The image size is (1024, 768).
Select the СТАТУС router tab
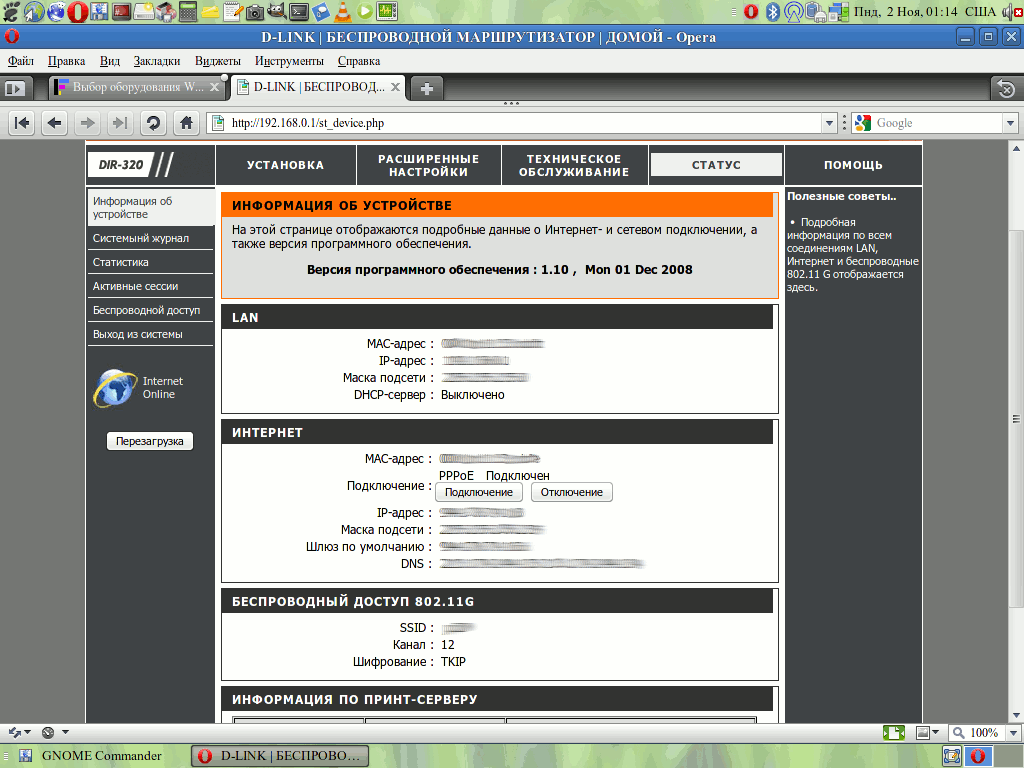coord(716,165)
